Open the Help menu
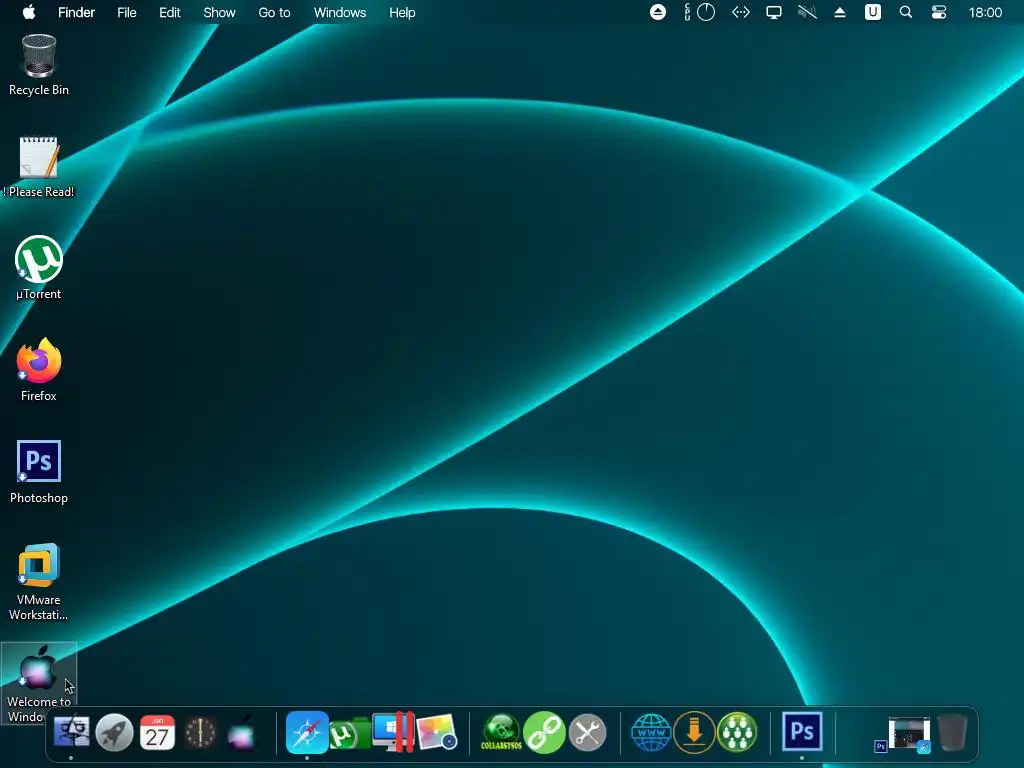Screen dimensions: 1024x768 click(402, 12)
